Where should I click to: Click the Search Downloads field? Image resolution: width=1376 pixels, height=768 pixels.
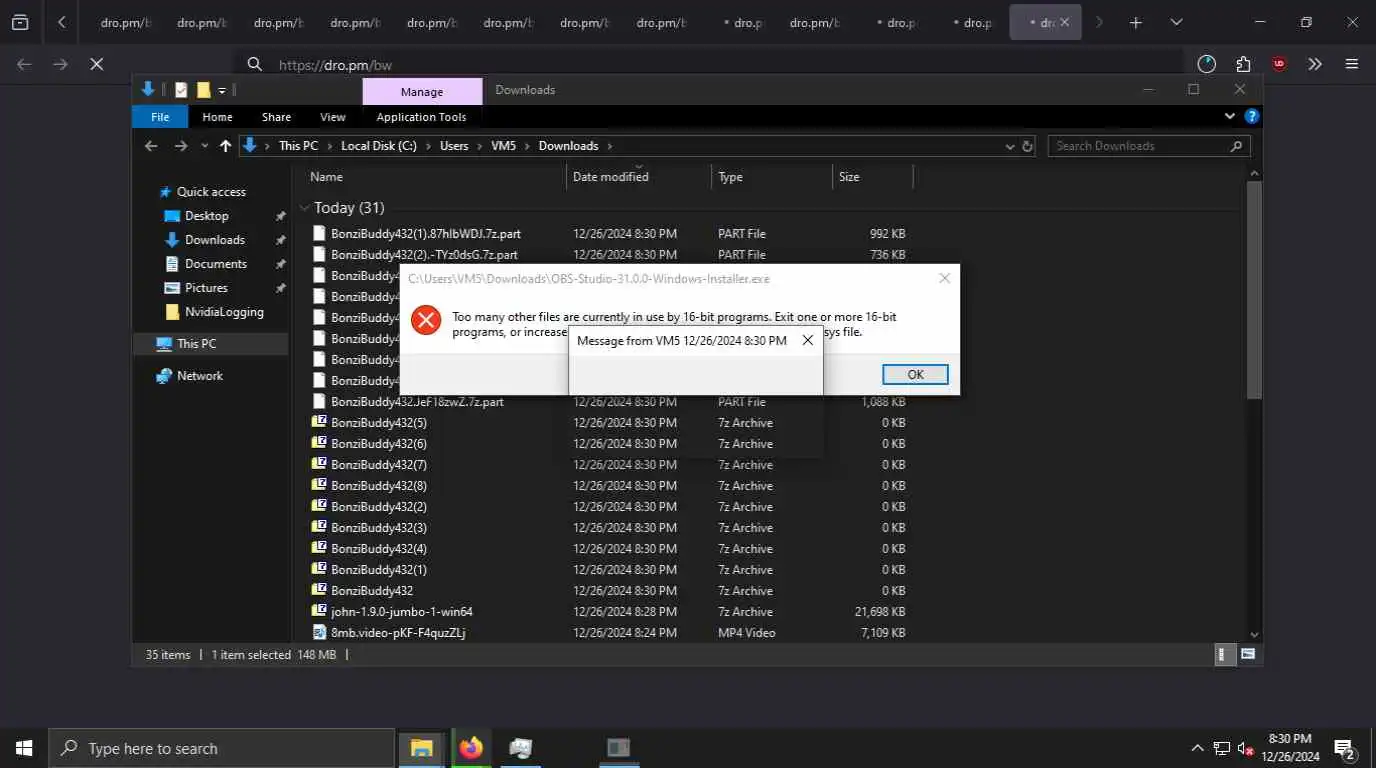coord(1148,146)
